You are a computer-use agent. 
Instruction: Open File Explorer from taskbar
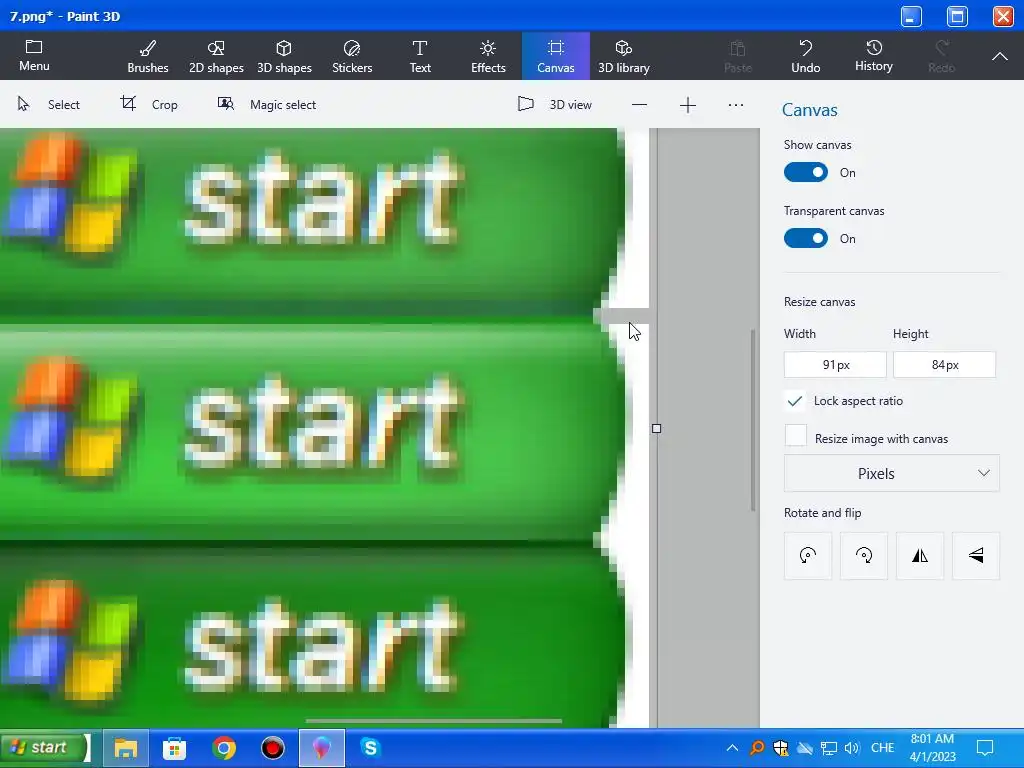pyautogui.click(x=125, y=748)
